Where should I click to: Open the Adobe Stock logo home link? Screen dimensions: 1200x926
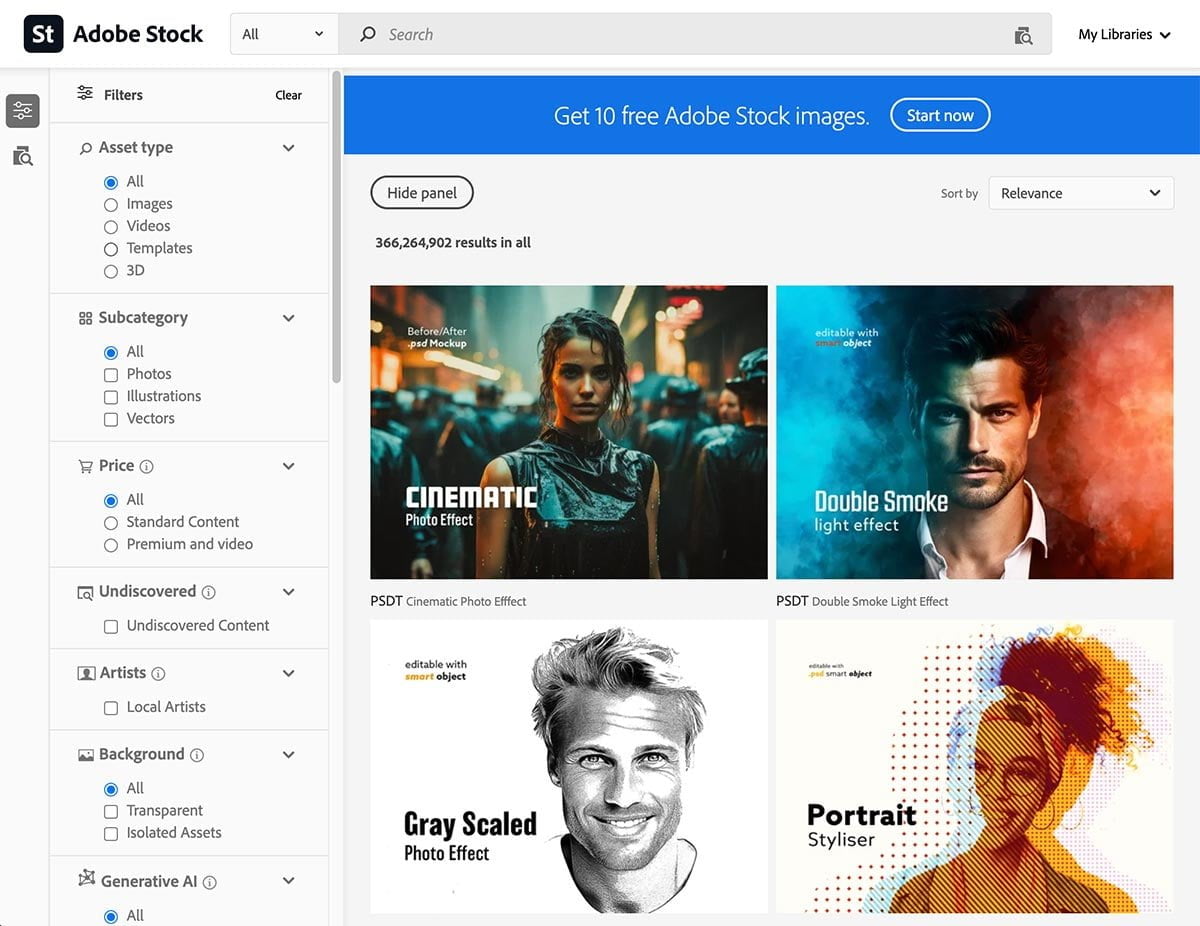[113, 34]
